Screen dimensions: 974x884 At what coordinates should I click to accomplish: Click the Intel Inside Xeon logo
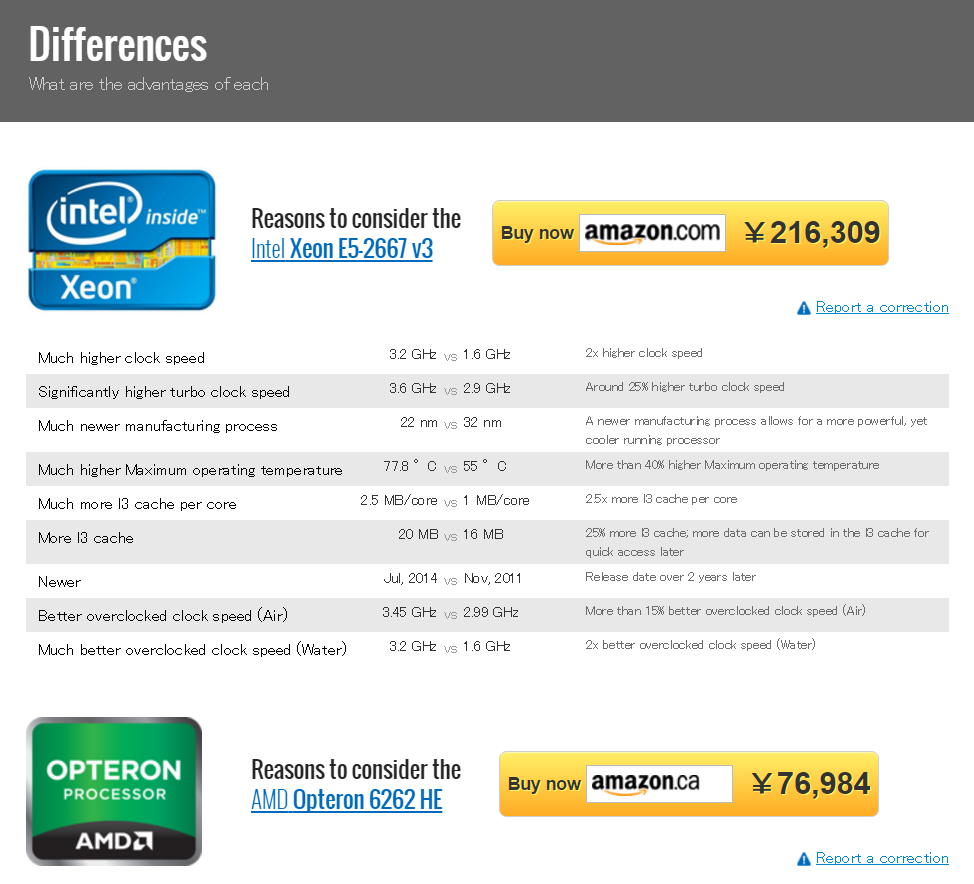[x=122, y=240]
